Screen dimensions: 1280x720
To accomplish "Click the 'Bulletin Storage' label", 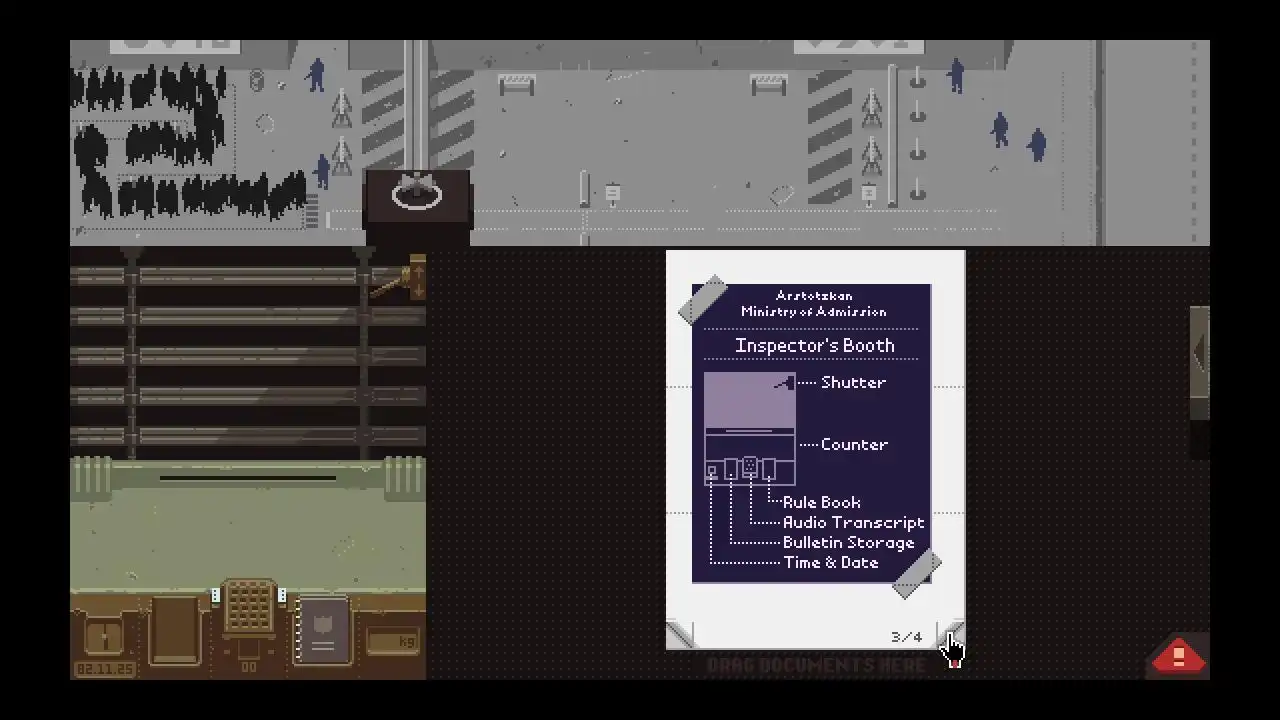I will [x=848, y=542].
